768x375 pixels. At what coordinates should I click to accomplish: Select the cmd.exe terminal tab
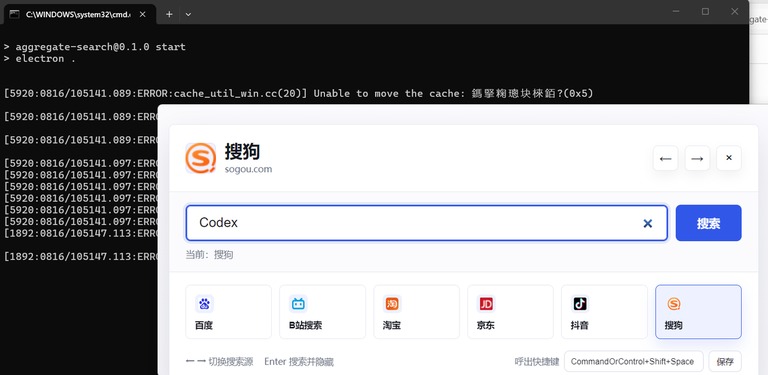coord(80,14)
